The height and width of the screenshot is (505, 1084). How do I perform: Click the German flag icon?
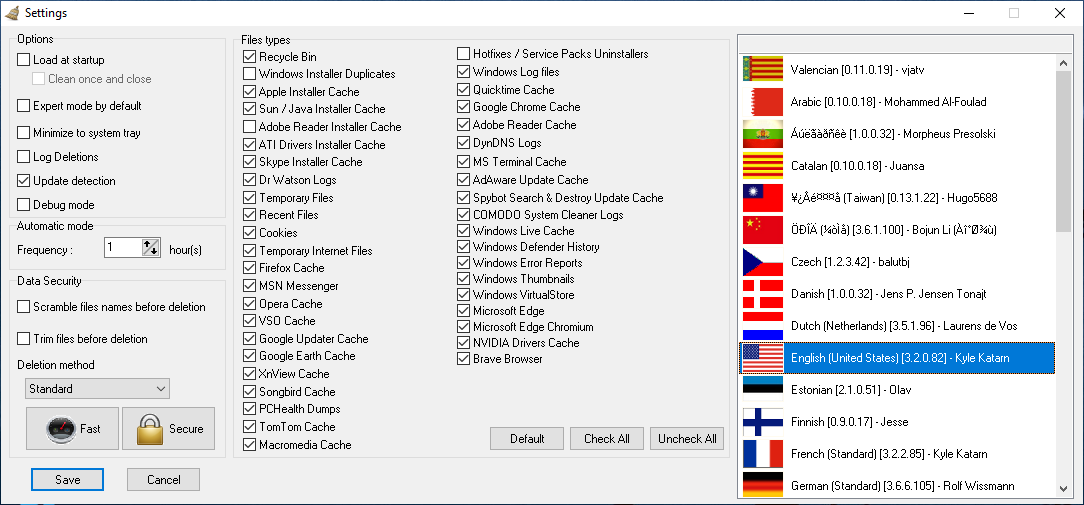click(763, 486)
